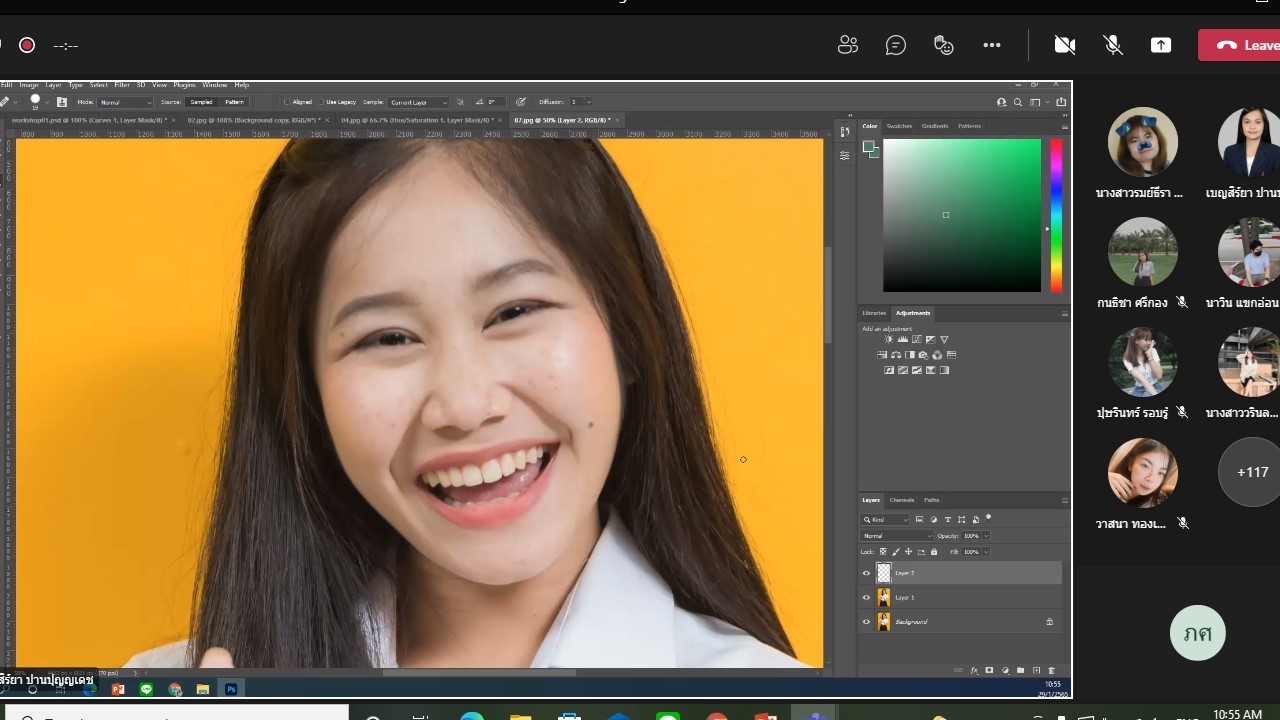The height and width of the screenshot is (720, 1280).
Task: Select Layer 1 thumbnail
Action: [884, 597]
